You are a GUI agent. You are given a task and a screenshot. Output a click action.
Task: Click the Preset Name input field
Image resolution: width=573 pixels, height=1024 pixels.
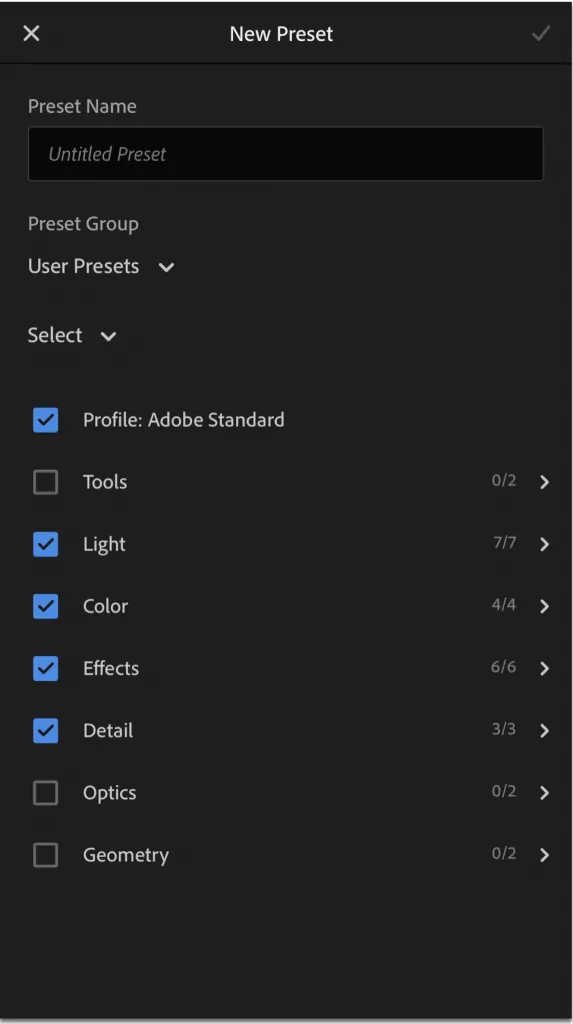coord(286,153)
